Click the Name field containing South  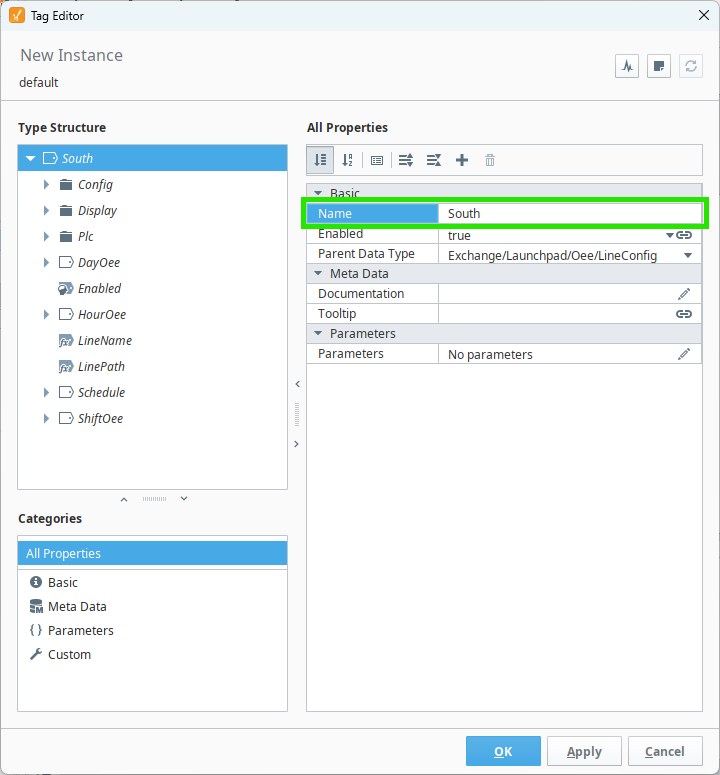(x=570, y=213)
